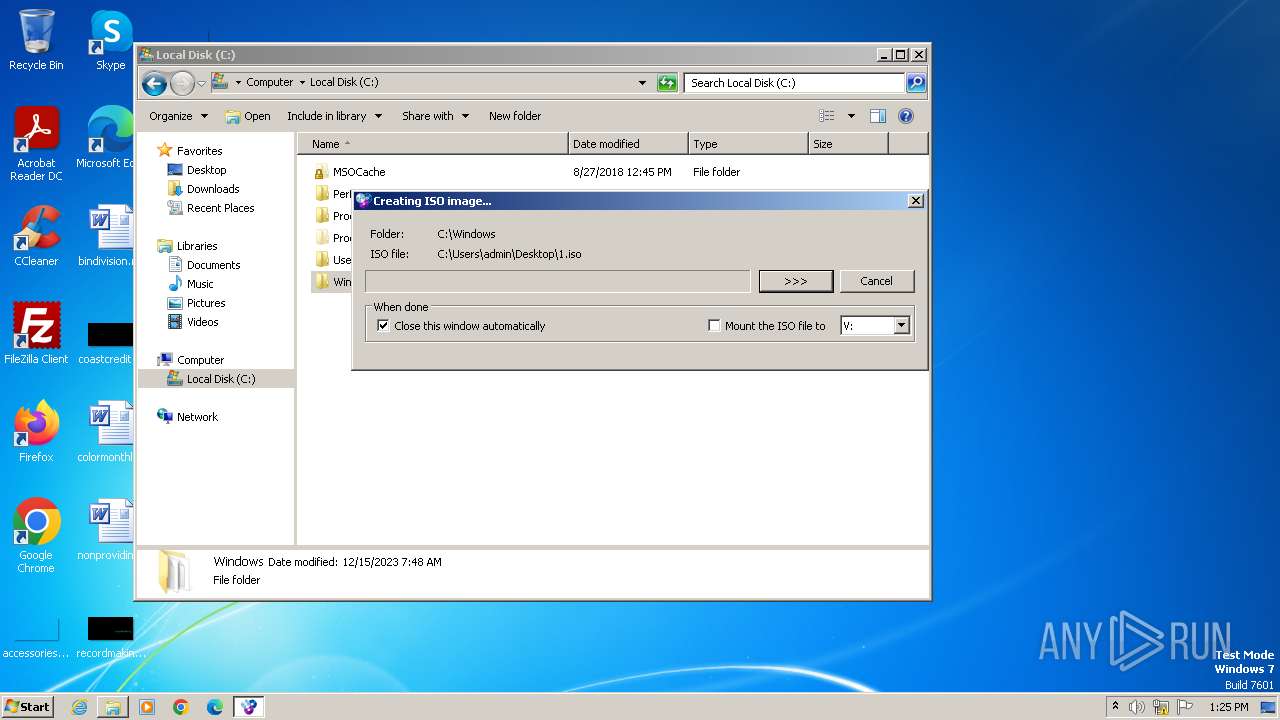This screenshot has height=720, width=1280.
Task: Open FileZilla Client desktop icon
Action: (x=36, y=334)
